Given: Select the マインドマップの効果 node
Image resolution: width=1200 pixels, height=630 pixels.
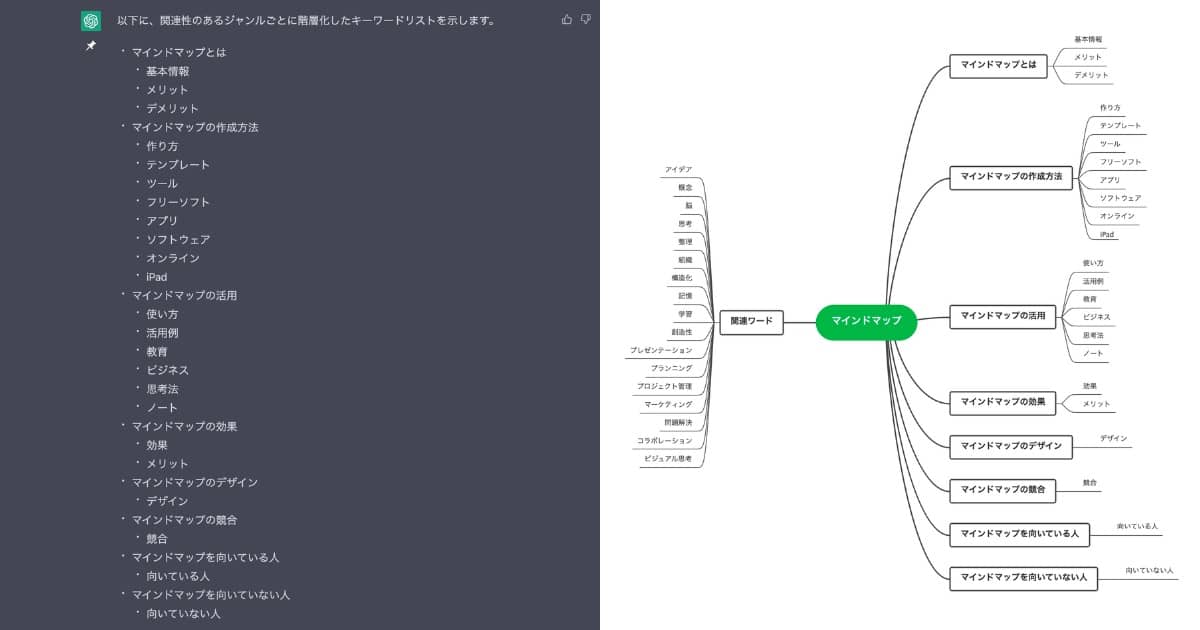Looking at the screenshot, I should [1003, 402].
